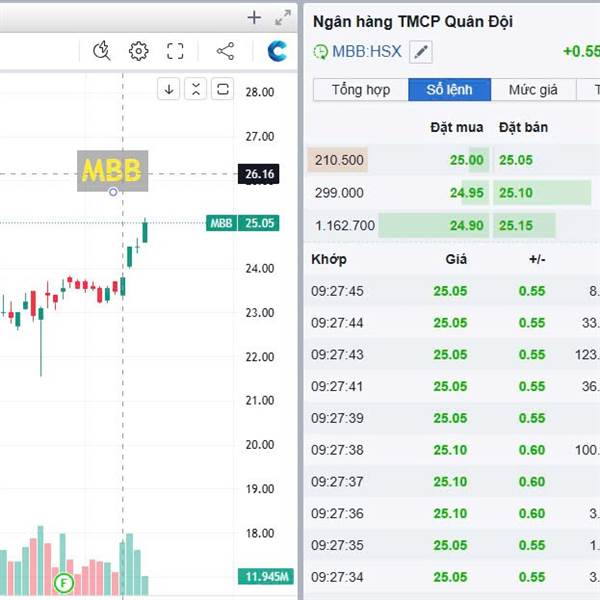Click the bid price 24.95

(466, 193)
